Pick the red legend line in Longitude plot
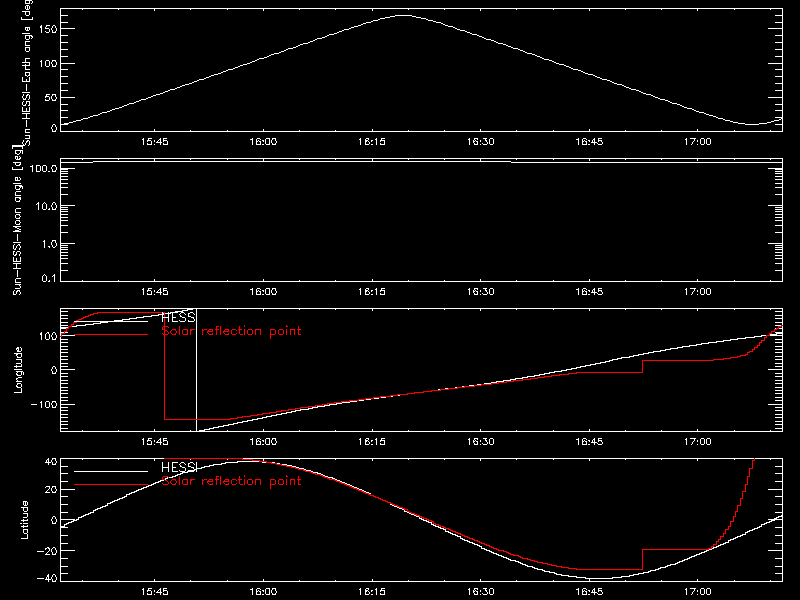This screenshot has width=800, height=600. tap(111, 335)
